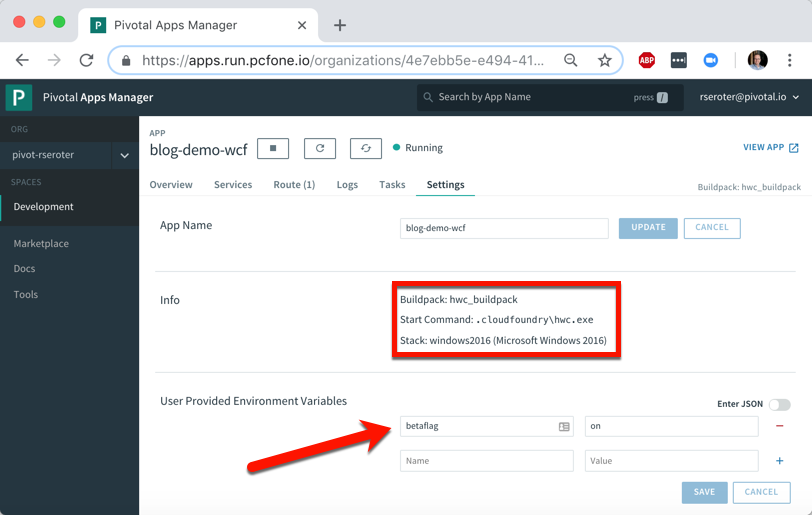This screenshot has height=515, width=812.
Task: Click the stop app square icon
Action: click(273, 148)
